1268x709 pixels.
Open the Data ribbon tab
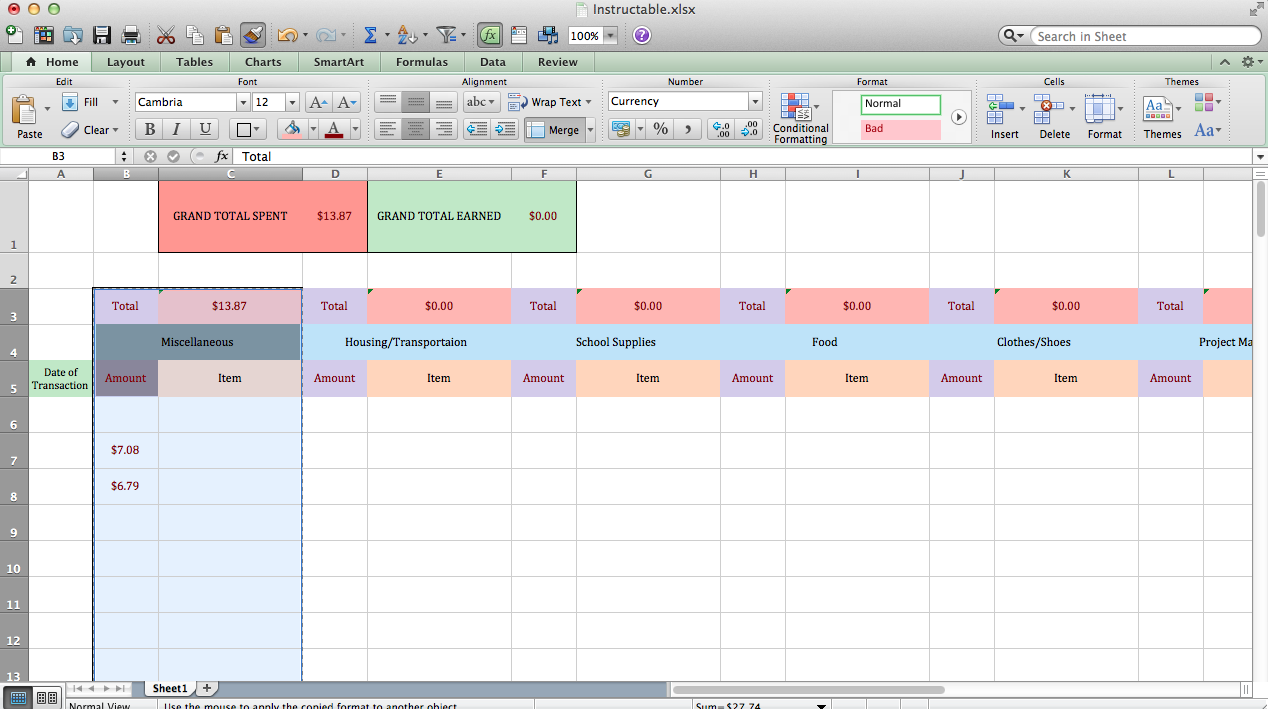pyautogui.click(x=493, y=62)
